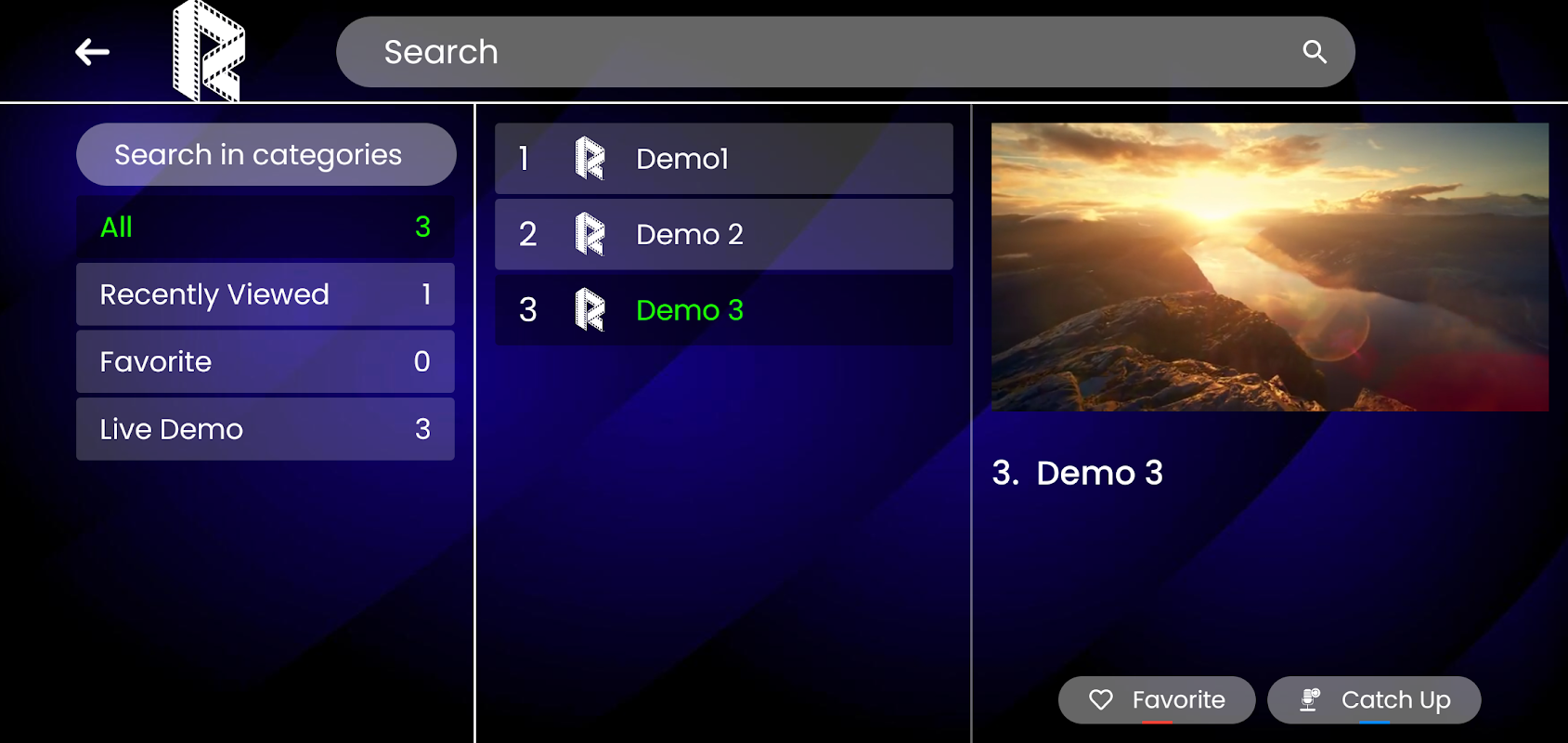Focus the main Search field

tap(845, 52)
